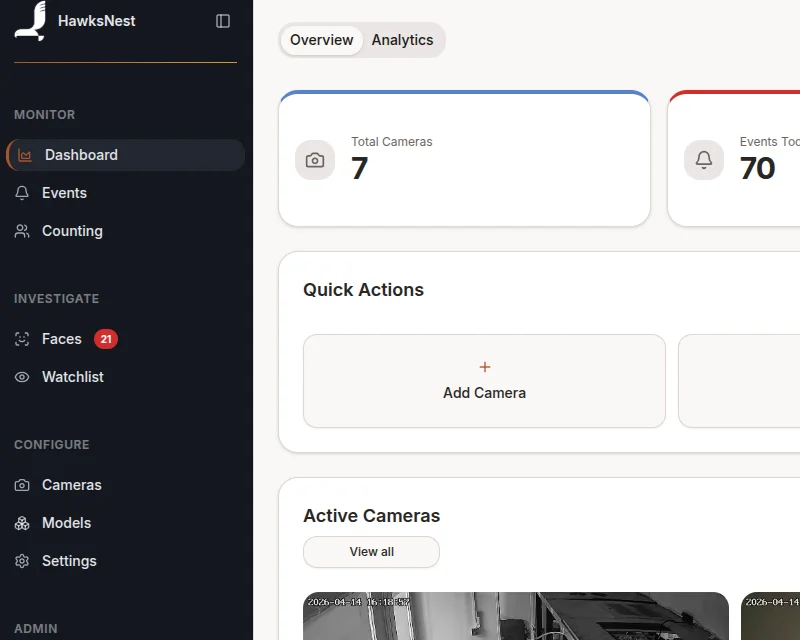Image resolution: width=800 pixels, height=640 pixels.
Task: Open the first active camera thumbnail
Action: coord(516,616)
